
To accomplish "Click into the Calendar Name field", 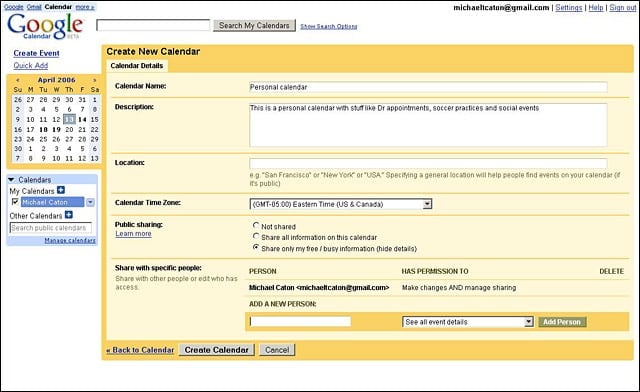I will [428, 87].
